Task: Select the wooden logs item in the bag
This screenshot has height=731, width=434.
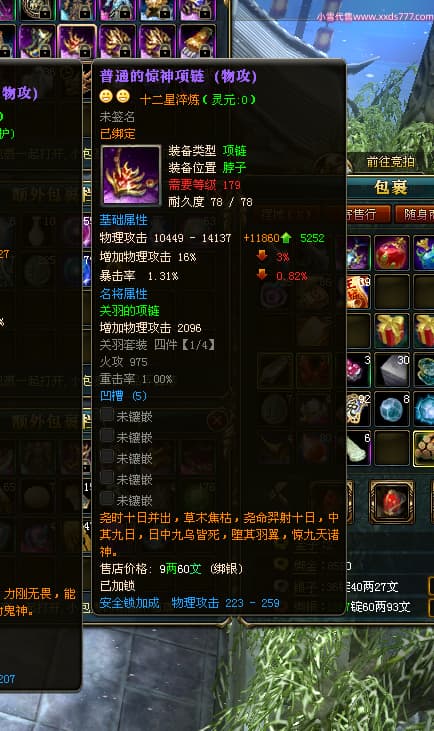Action: point(424,448)
